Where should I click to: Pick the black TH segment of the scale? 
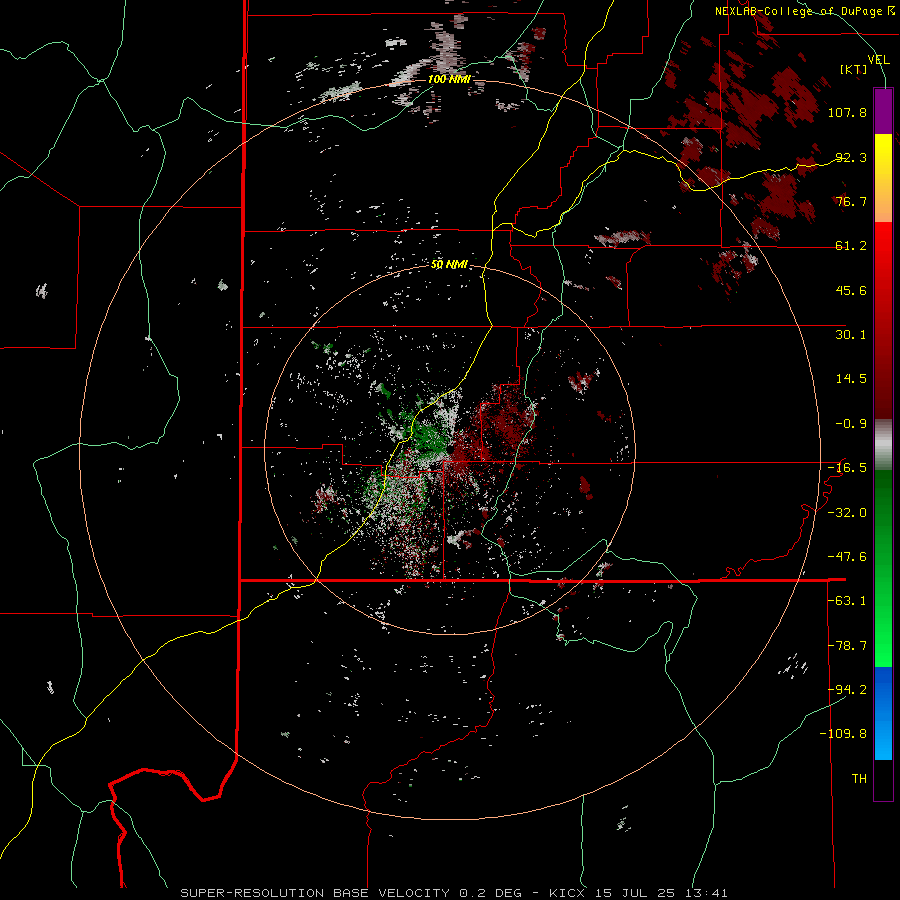click(883, 779)
